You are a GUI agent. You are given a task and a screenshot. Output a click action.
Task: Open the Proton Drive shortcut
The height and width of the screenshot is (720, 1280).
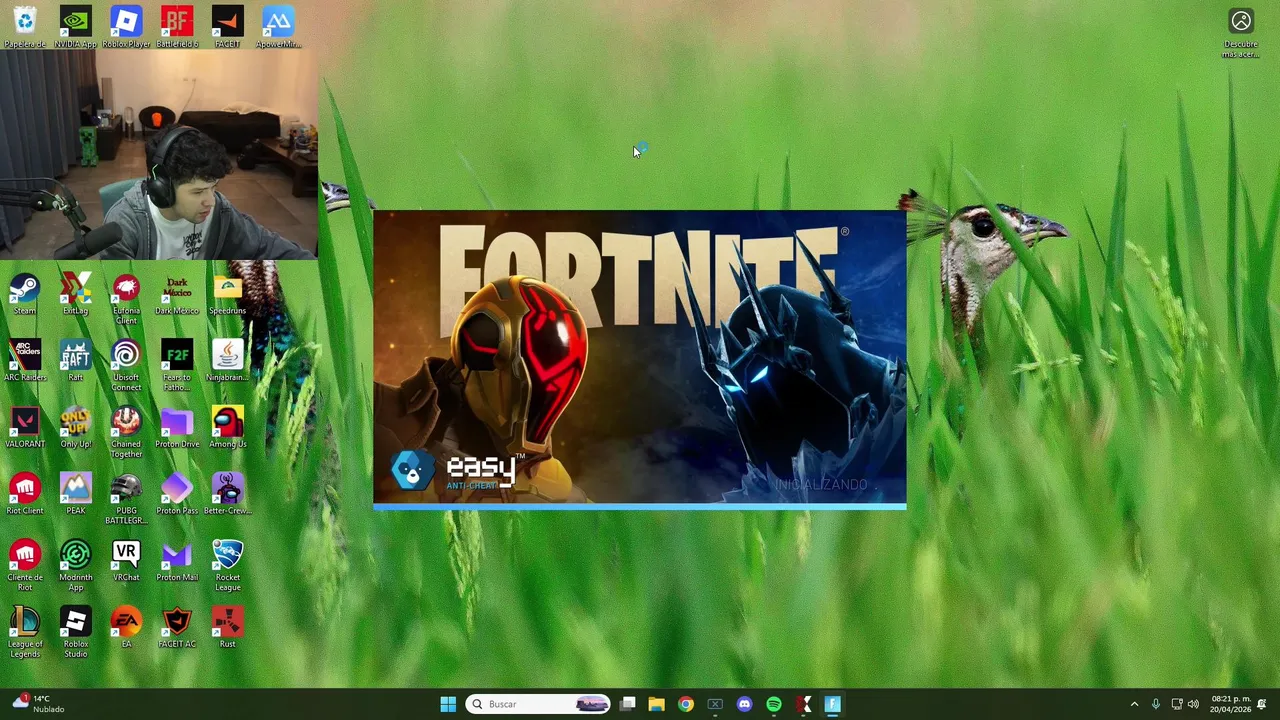click(177, 428)
